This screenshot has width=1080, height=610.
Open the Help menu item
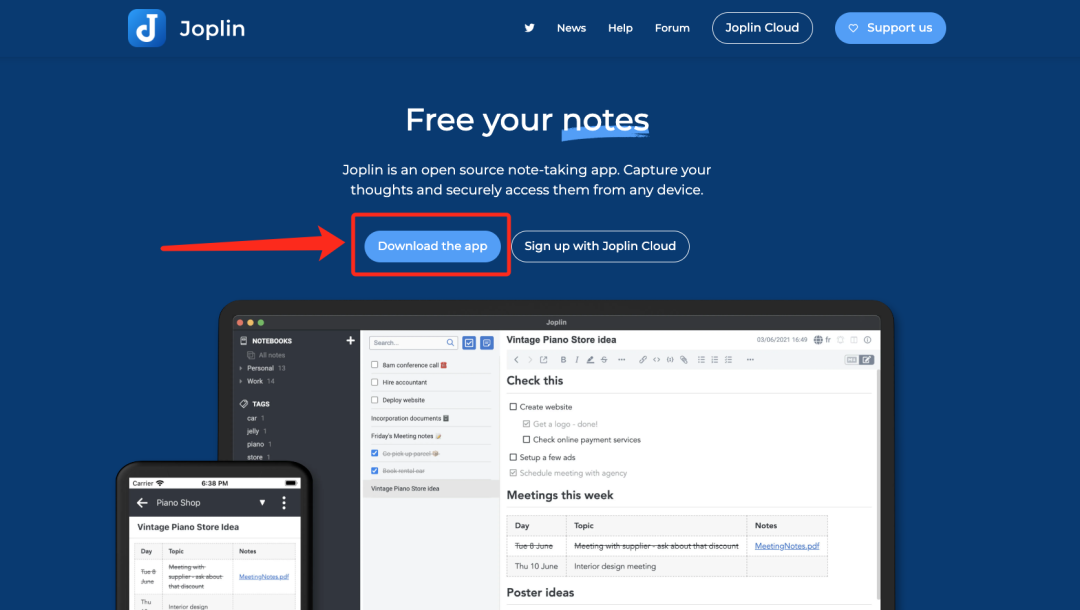(x=620, y=28)
